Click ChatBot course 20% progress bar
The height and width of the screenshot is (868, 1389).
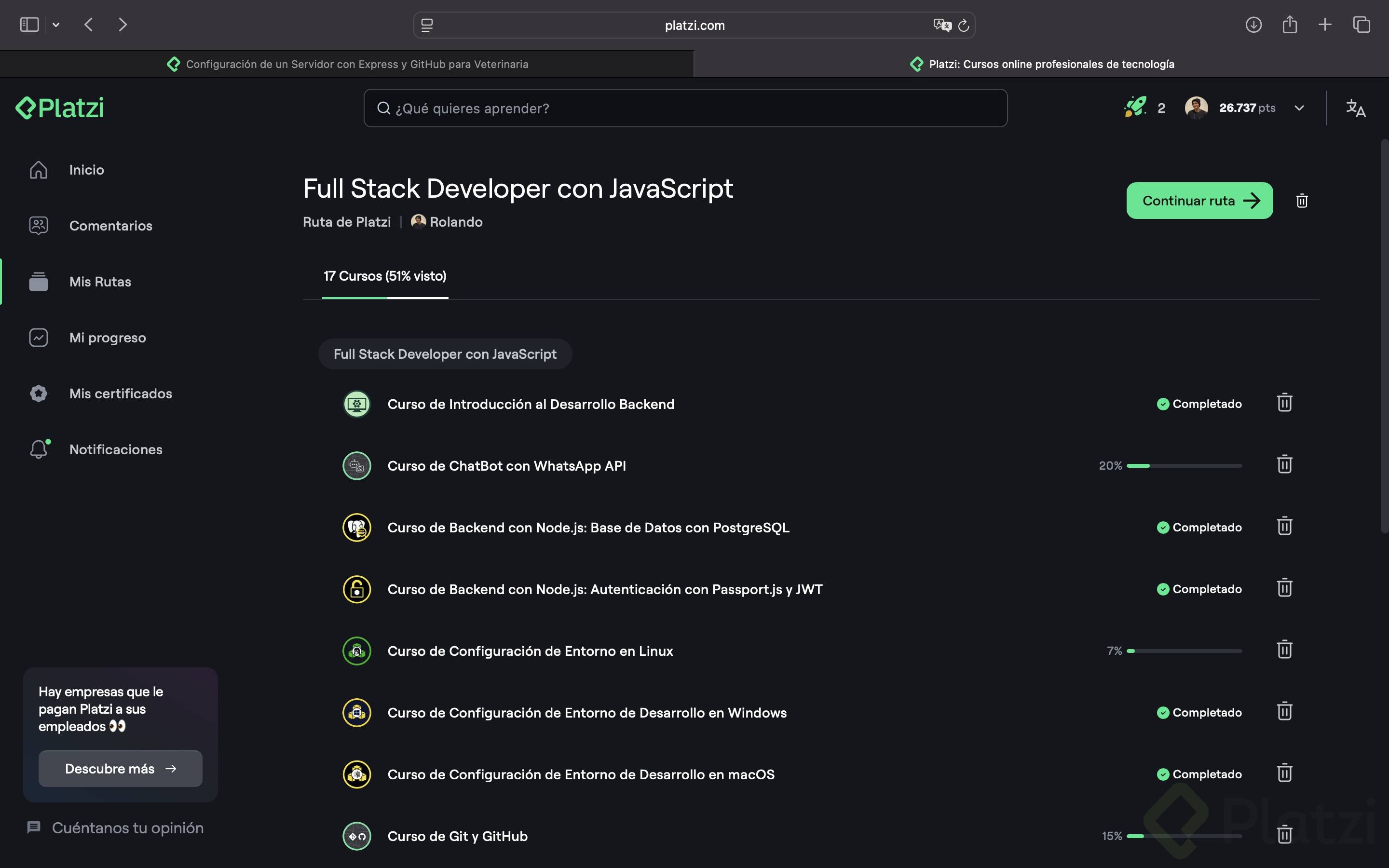1184,465
